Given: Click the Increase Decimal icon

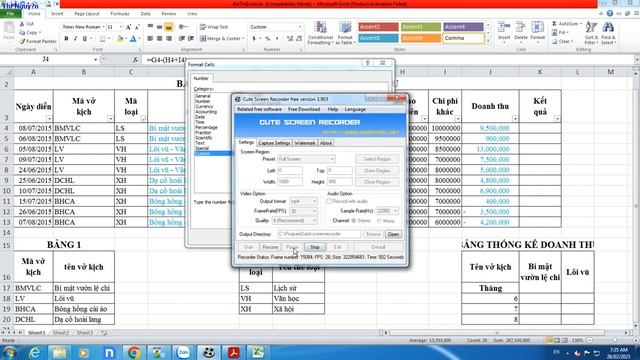Looking at the screenshot, I should pyautogui.click(x=290, y=38).
